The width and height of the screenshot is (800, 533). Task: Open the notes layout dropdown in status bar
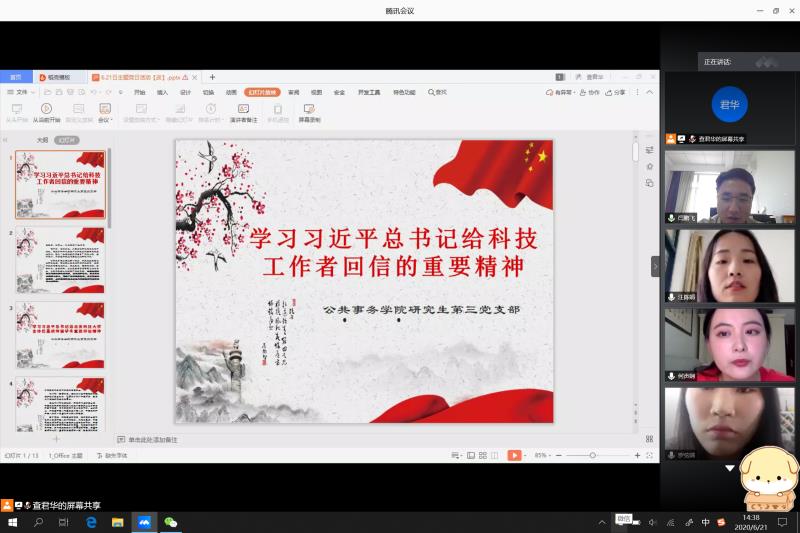[456, 455]
